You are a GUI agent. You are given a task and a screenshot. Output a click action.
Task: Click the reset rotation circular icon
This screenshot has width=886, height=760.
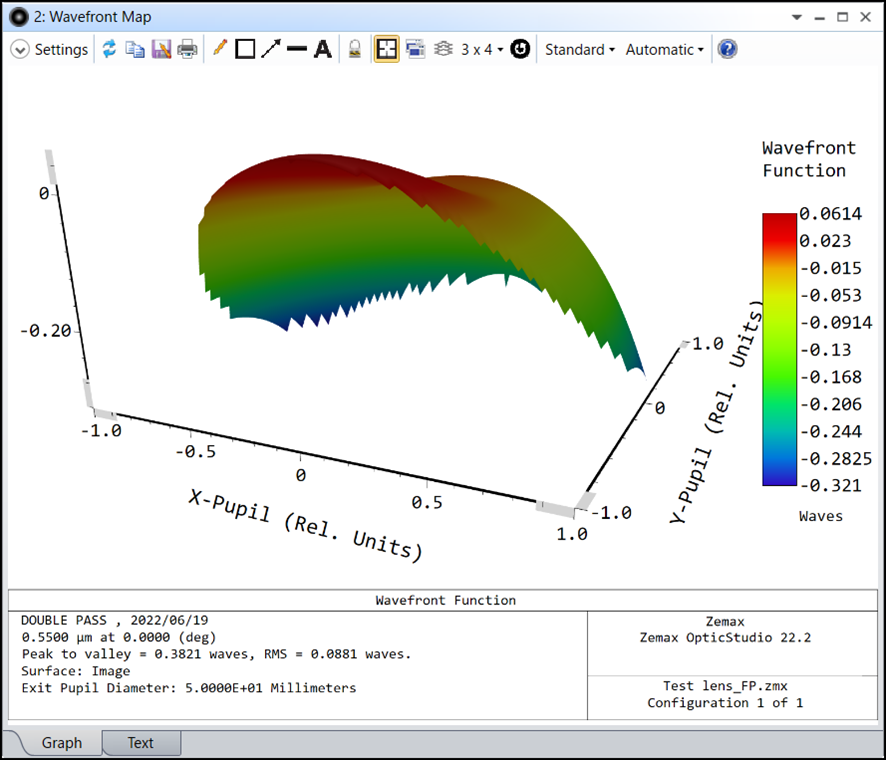[520, 49]
